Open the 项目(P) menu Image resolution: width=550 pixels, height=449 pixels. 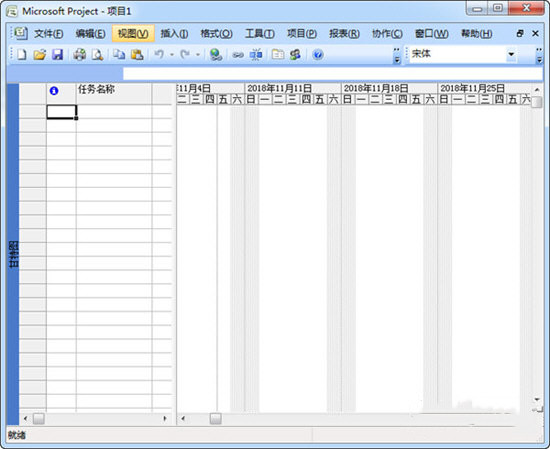[302, 34]
